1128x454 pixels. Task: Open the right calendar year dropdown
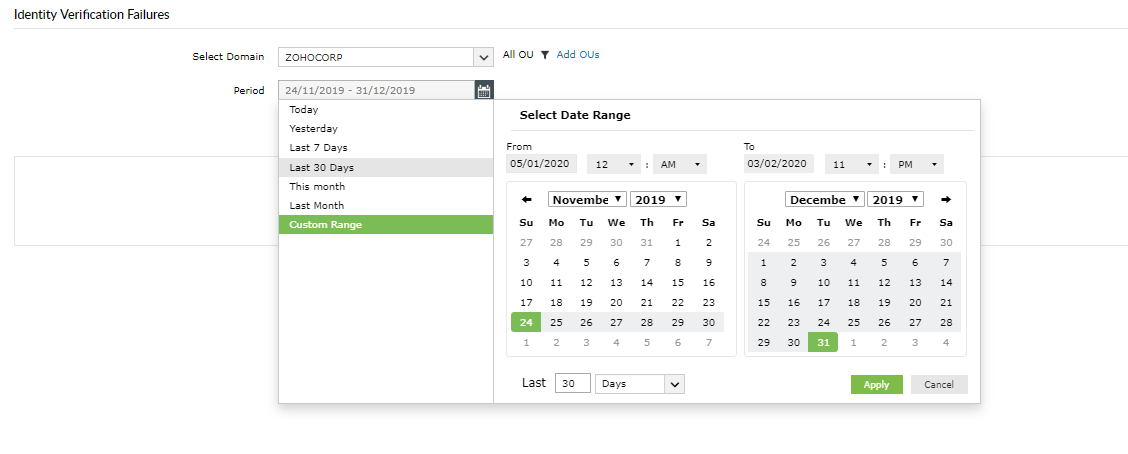click(x=895, y=200)
